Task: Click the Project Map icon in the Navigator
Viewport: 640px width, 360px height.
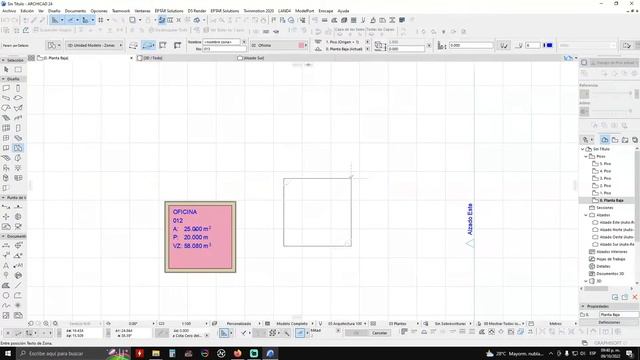Action: (604, 140)
